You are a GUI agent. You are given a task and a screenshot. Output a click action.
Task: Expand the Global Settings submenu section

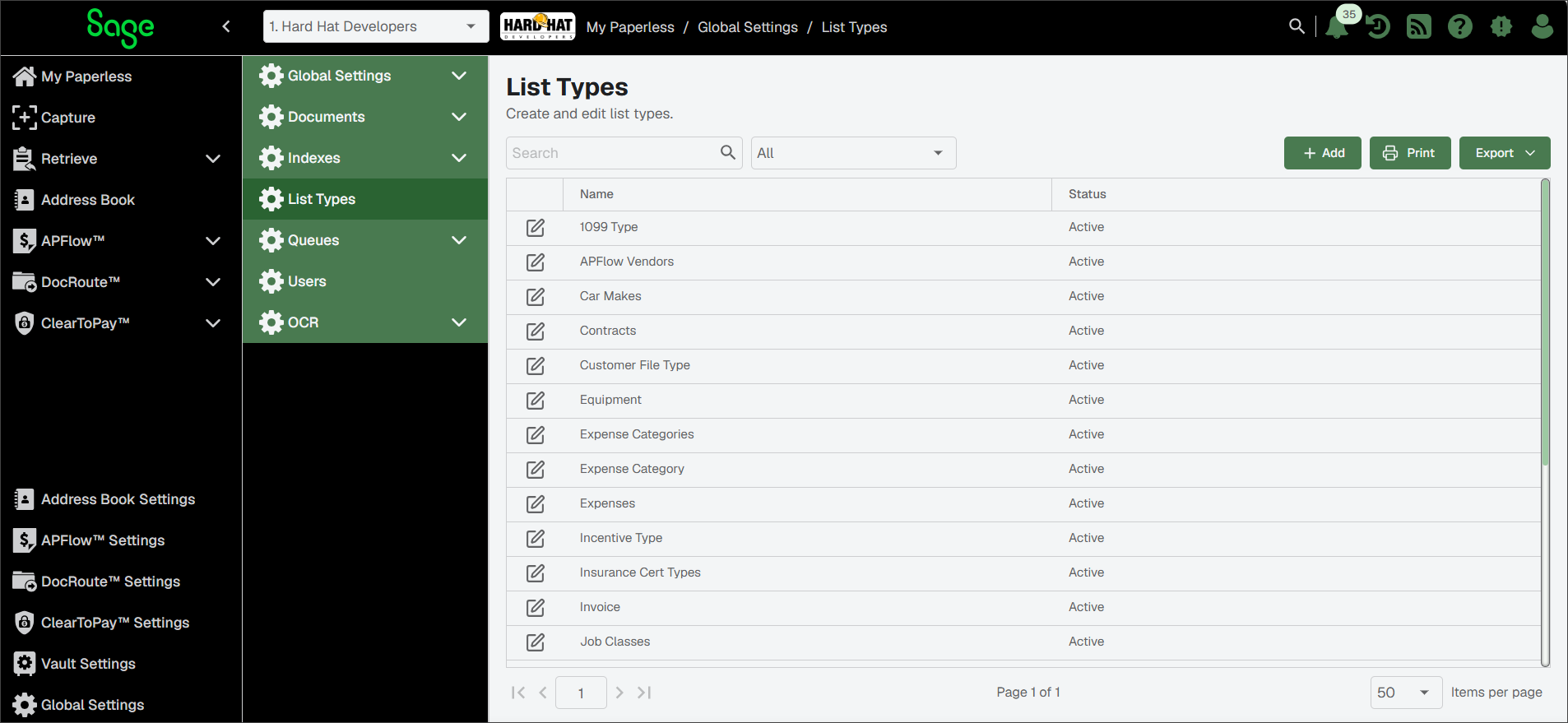point(459,76)
